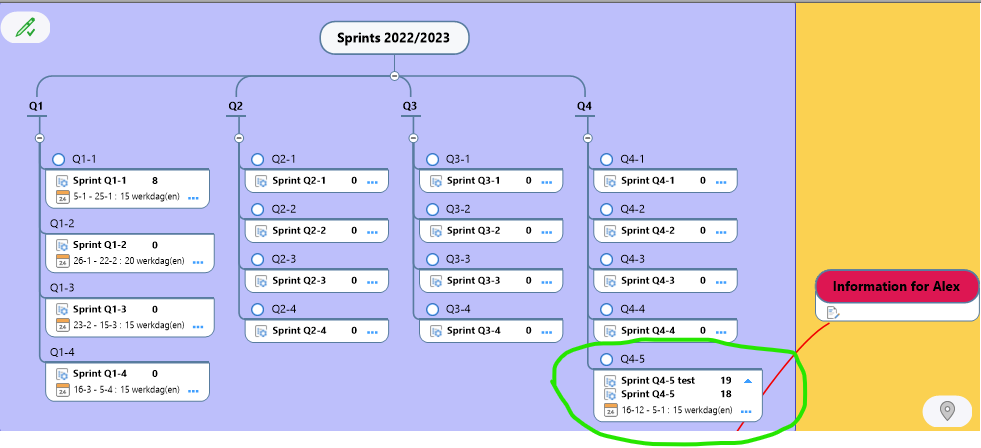Select the Sprints 2022/2023 central topic
Screen dimensions: 981x448
394,38
